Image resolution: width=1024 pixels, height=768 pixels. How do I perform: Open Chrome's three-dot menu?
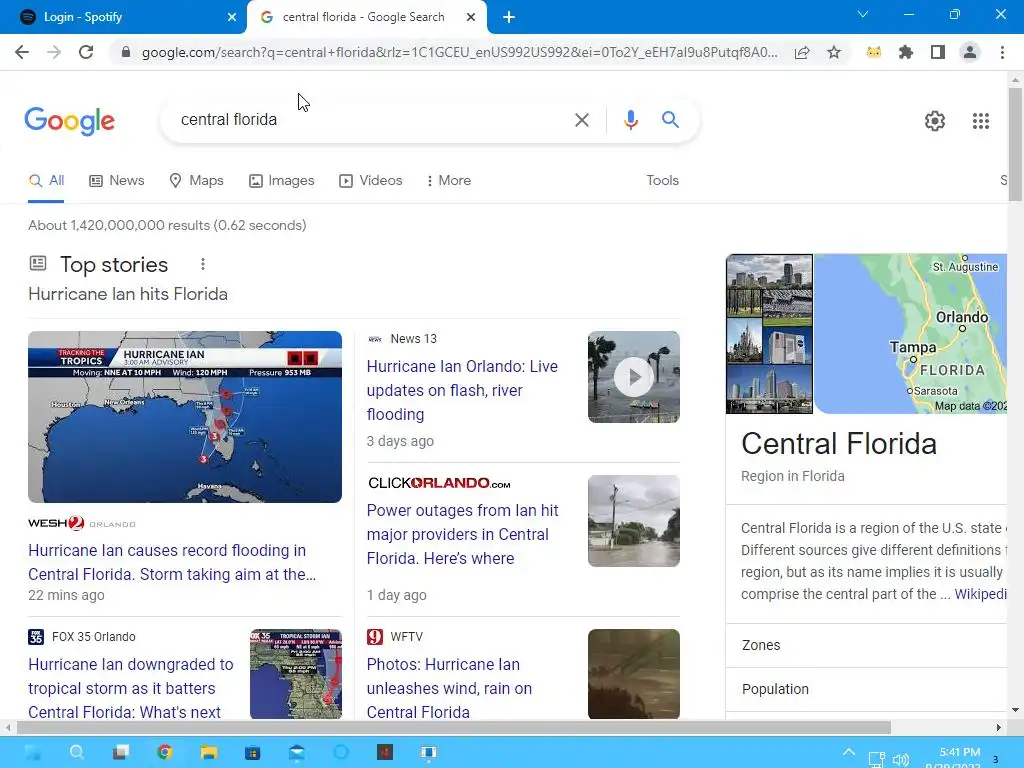click(1002, 52)
